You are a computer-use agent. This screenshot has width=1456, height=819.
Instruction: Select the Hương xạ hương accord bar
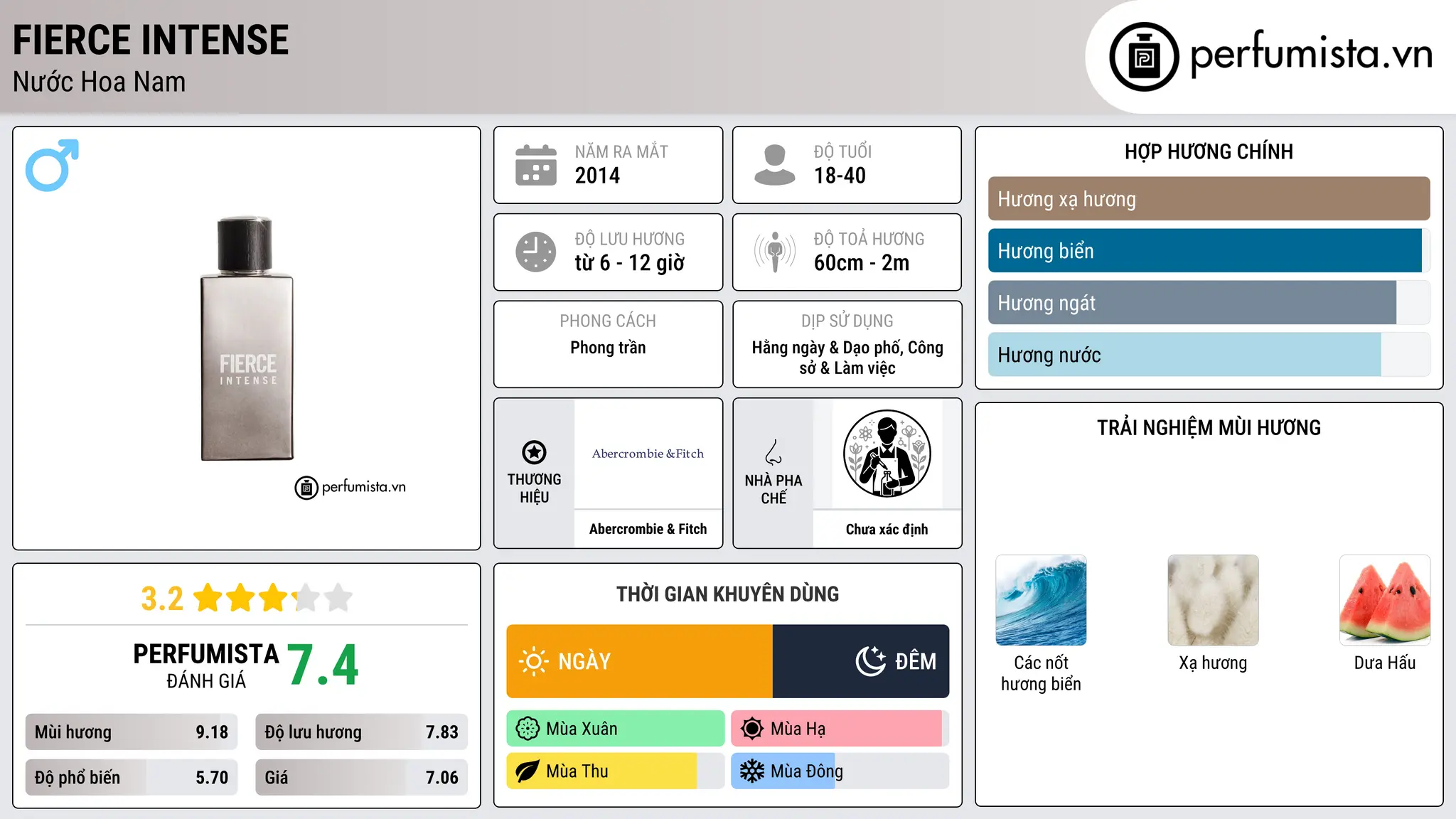(1209, 199)
